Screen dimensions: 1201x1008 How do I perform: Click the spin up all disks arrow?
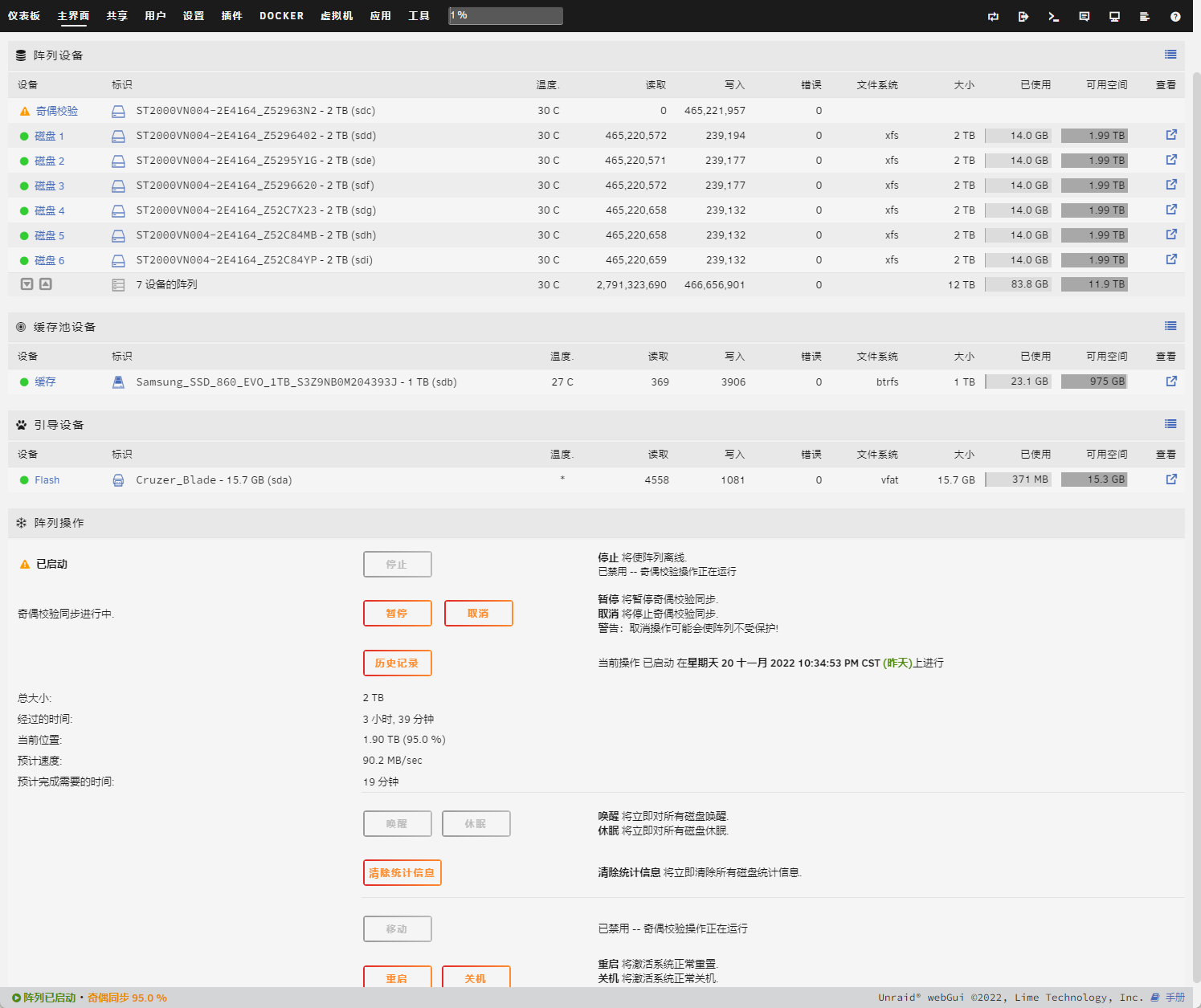point(46,284)
